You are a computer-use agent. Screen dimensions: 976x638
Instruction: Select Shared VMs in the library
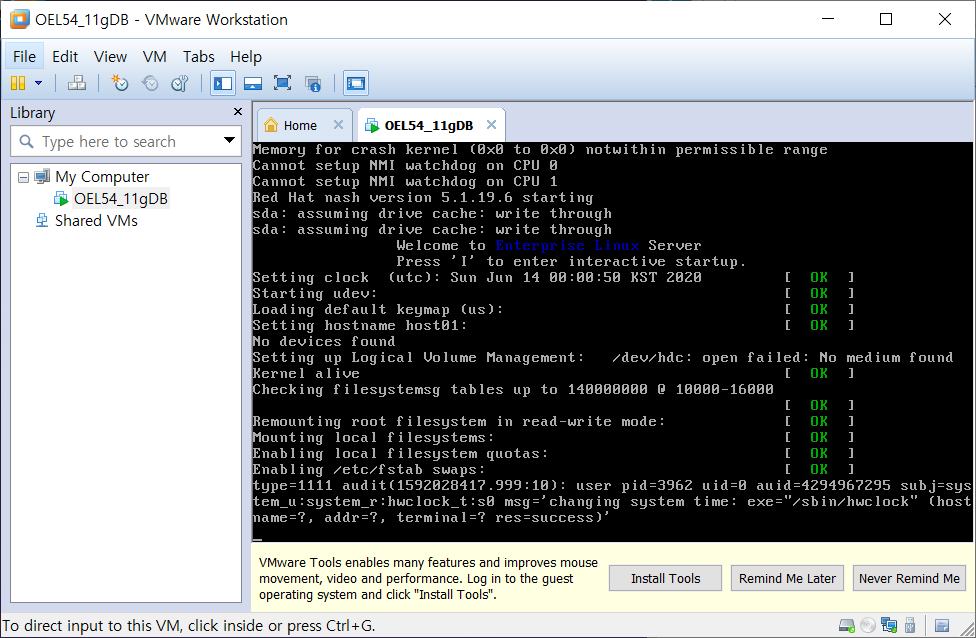coord(96,220)
